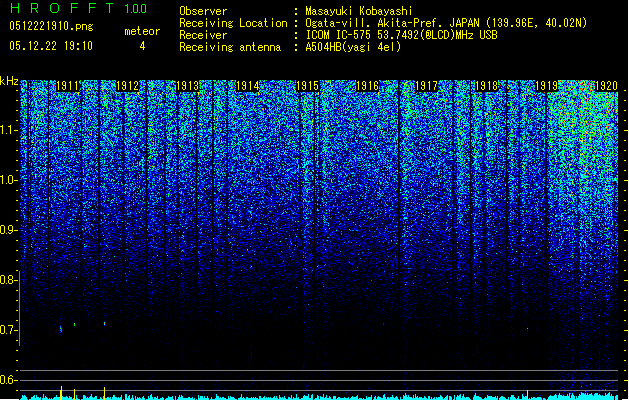629x400 pixels.
Task: Click the 1.1 frequency axis label
Action: point(9,130)
